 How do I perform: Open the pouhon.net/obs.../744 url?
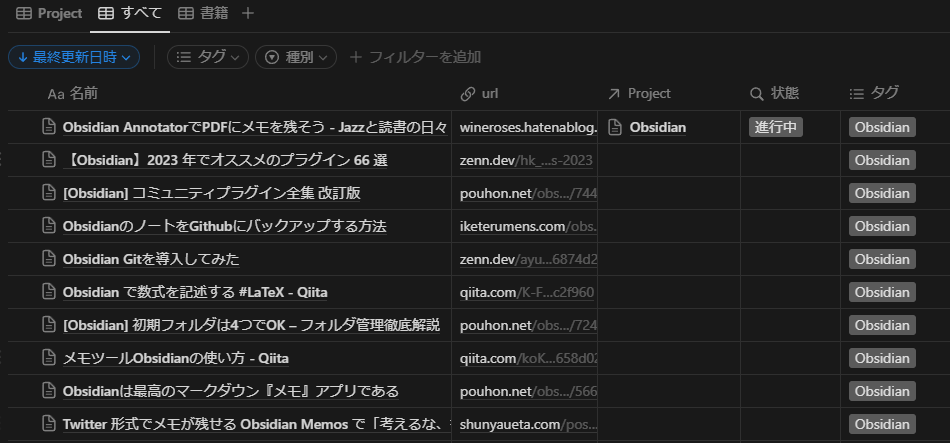(528, 193)
